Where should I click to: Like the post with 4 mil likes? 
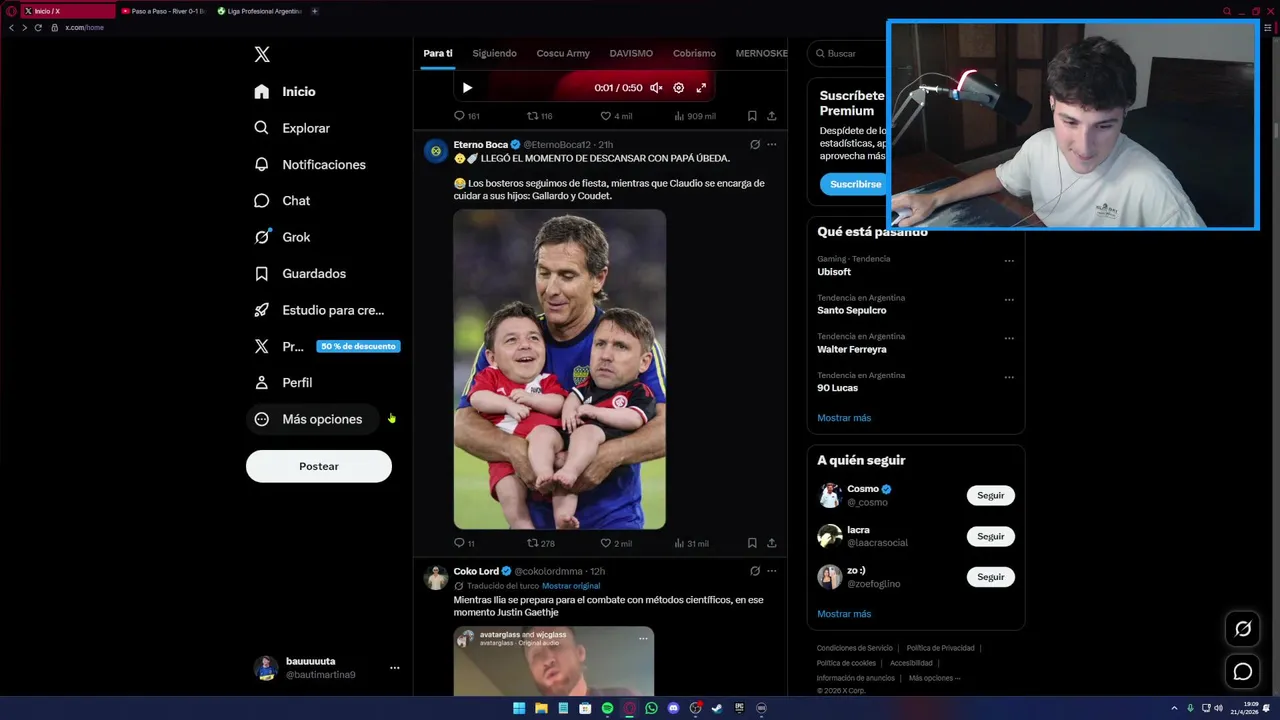click(x=616, y=116)
